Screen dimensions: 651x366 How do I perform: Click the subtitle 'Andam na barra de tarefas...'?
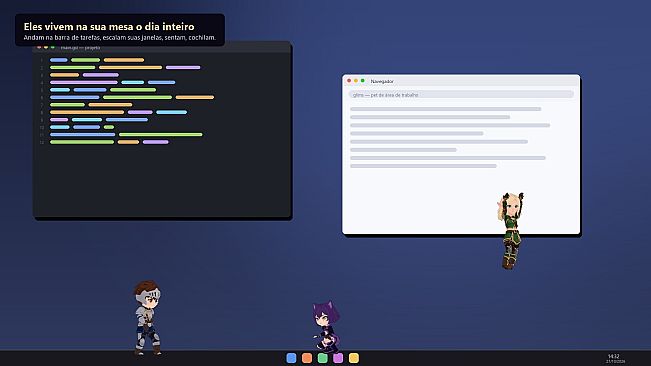(x=120, y=37)
